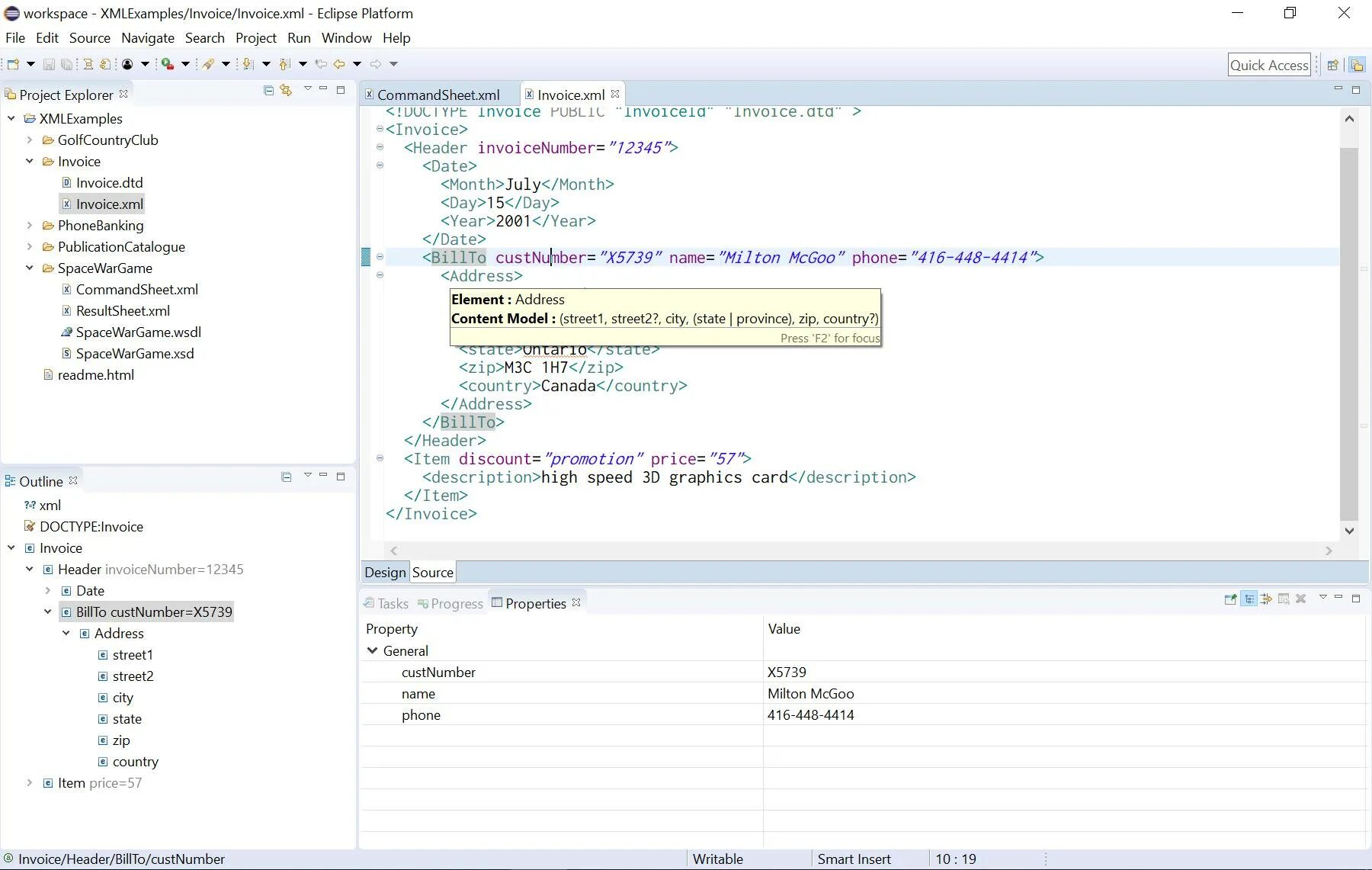
Task: Open the Project menu
Action: pyautogui.click(x=256, y=37)
